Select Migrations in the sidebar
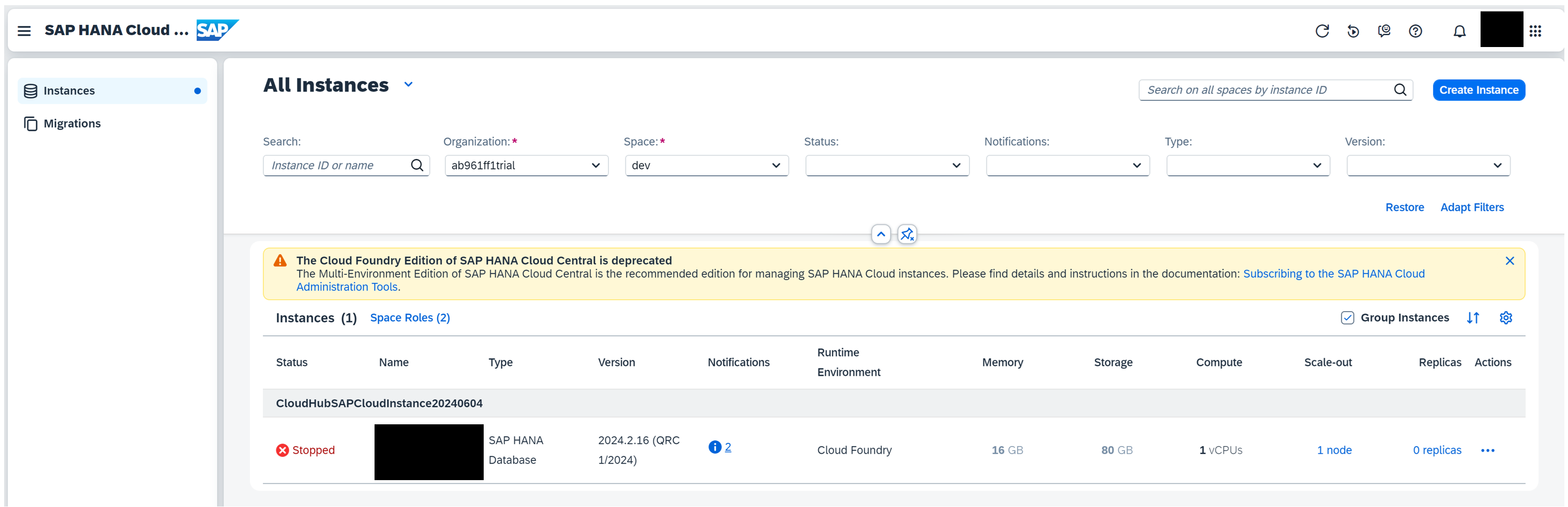The width and height of the screenshot is (1568, 507). pos(72,124)
